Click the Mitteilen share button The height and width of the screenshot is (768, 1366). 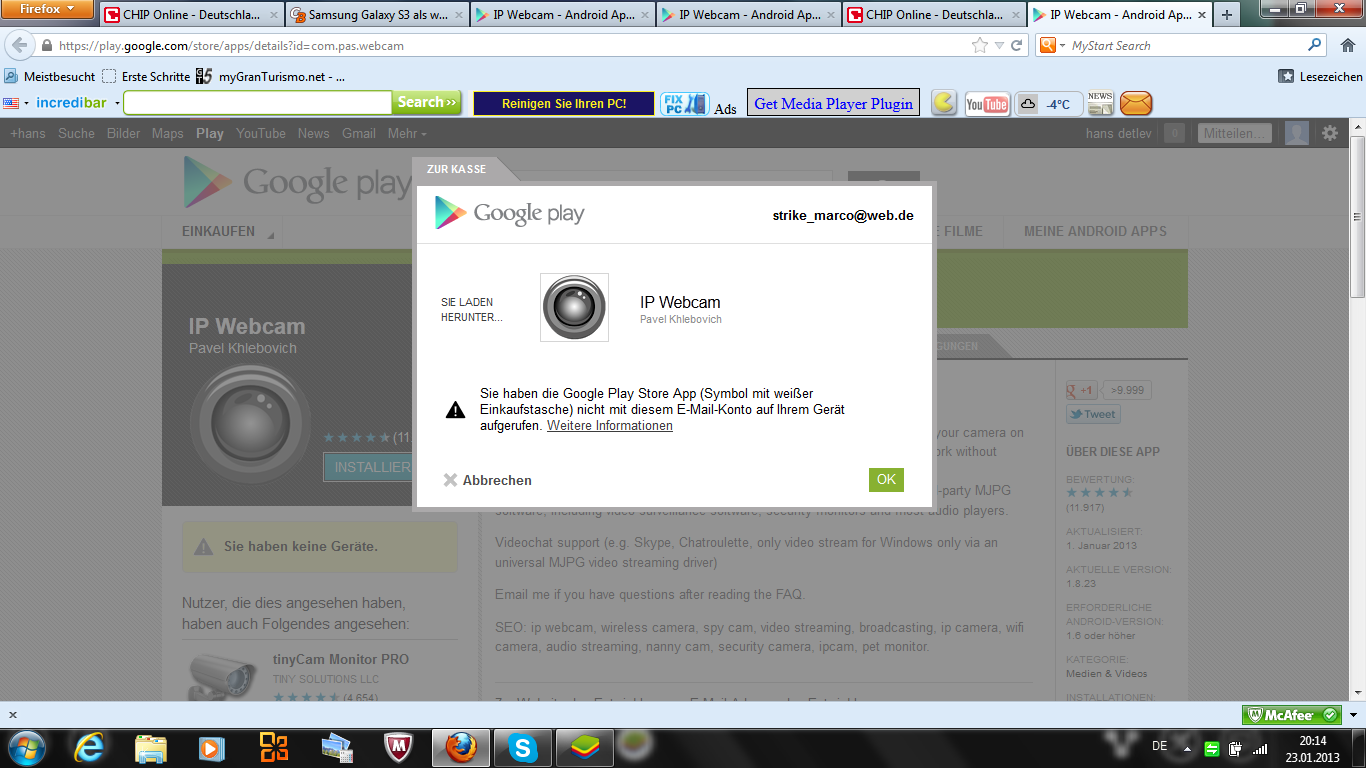click(1235, 133)
